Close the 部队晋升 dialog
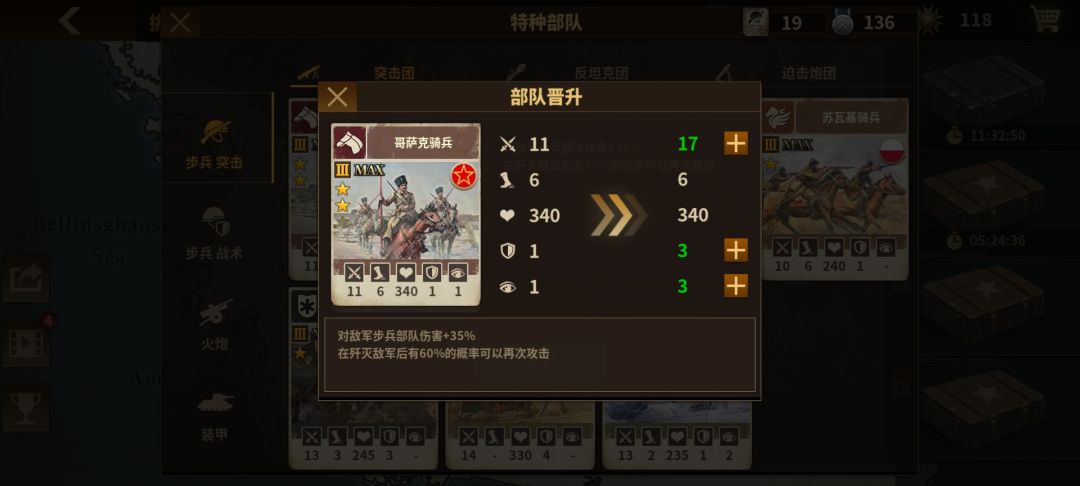1080x486 pixels. (x=338, y=97)
